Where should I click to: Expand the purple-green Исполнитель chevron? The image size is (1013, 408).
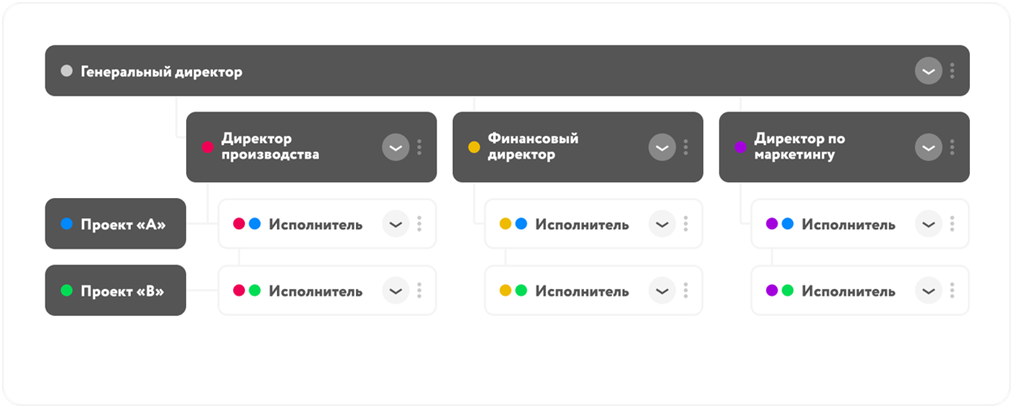[928, 291]
